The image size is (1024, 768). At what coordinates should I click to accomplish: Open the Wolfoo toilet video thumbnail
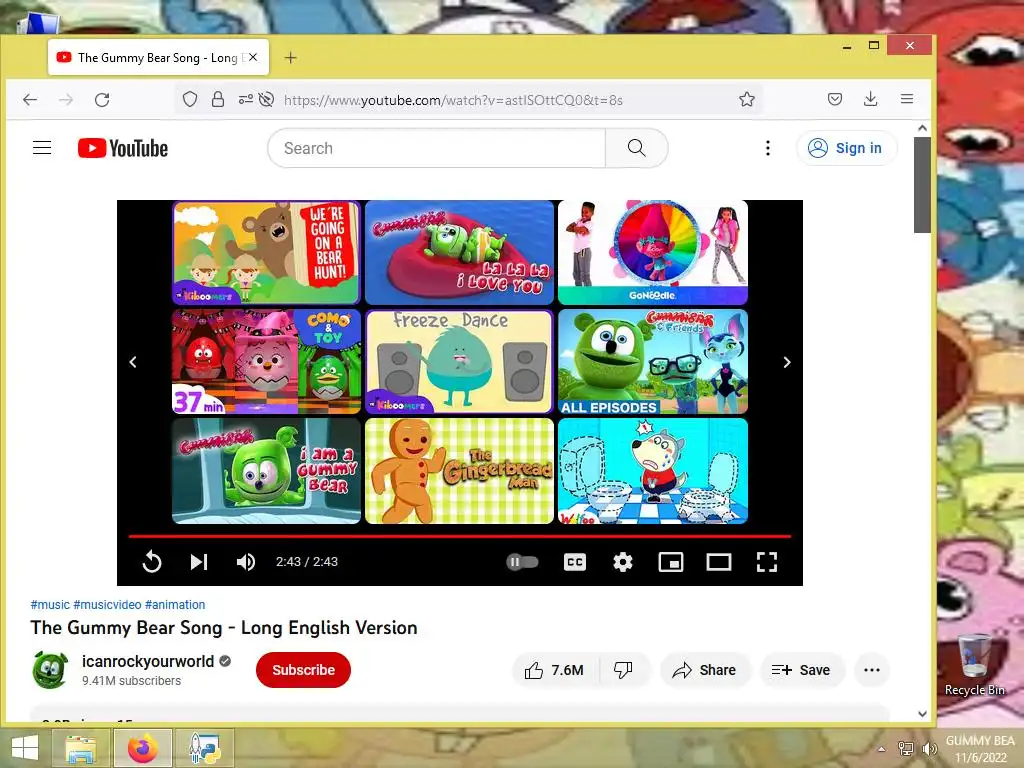tap(652, 471)
